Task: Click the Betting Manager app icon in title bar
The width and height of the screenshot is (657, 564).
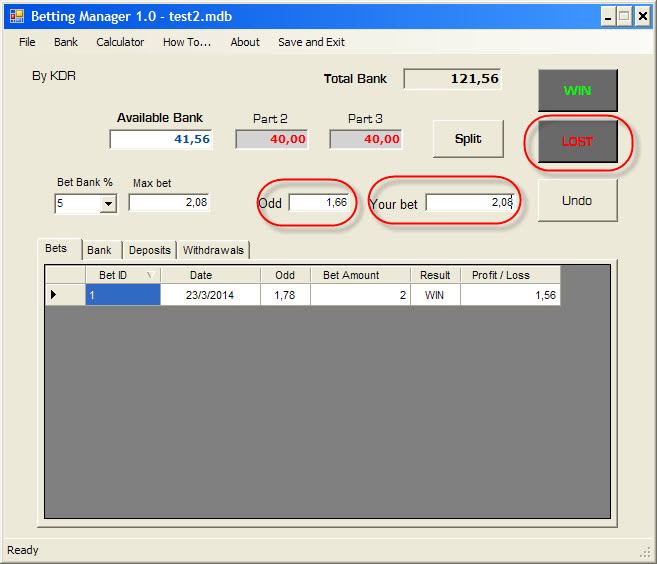Action: tap(16, 16)
